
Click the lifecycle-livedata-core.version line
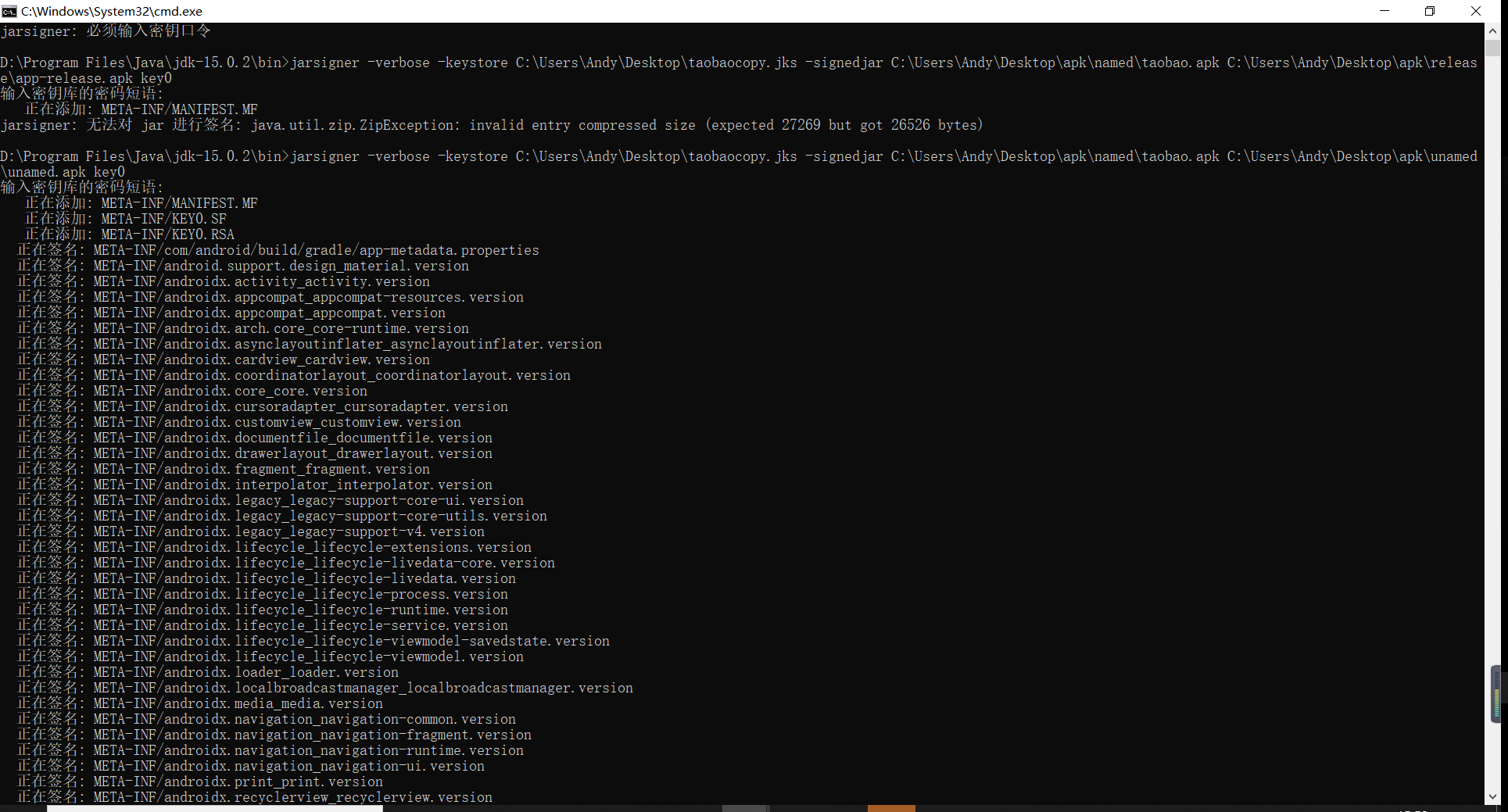point(286,563)
